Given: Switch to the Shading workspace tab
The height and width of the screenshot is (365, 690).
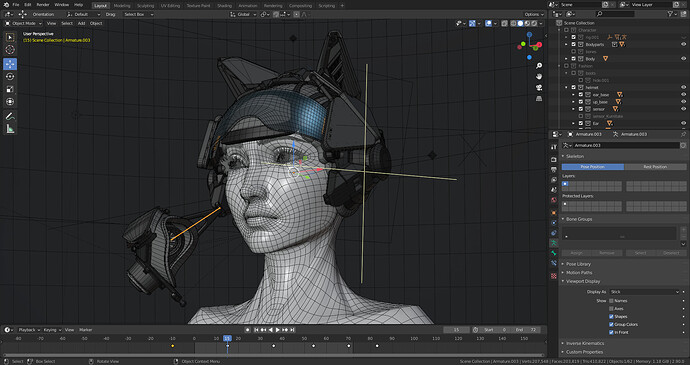Looking at the screenshot, I should (x=224, y=6).
